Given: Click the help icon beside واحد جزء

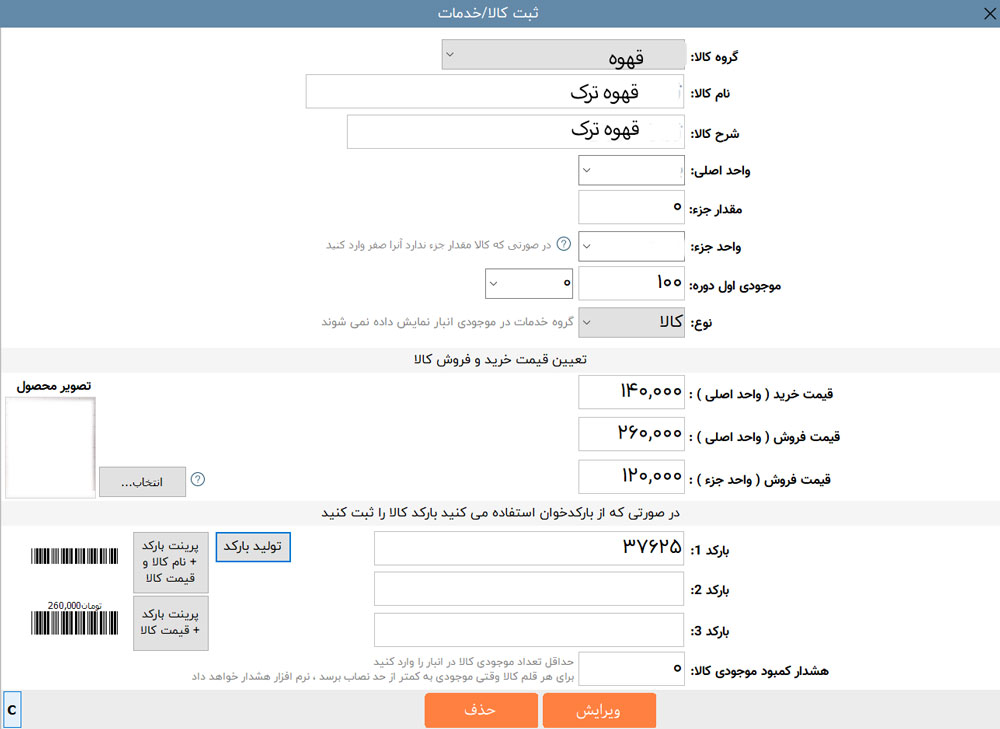Looking at the screenshot, I should (564, 244).
